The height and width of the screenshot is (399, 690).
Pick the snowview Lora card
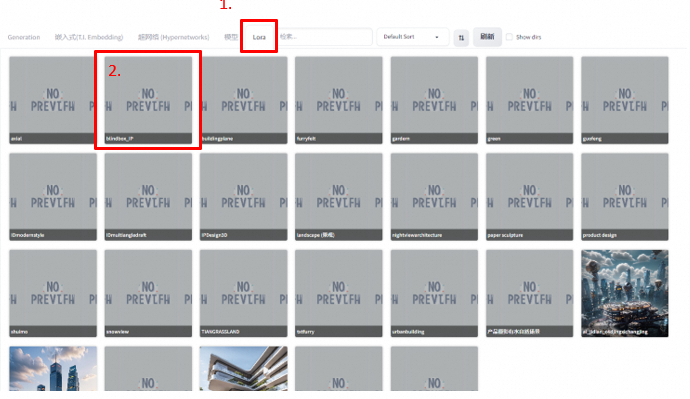pyautogui.click(x=148, y=293)
